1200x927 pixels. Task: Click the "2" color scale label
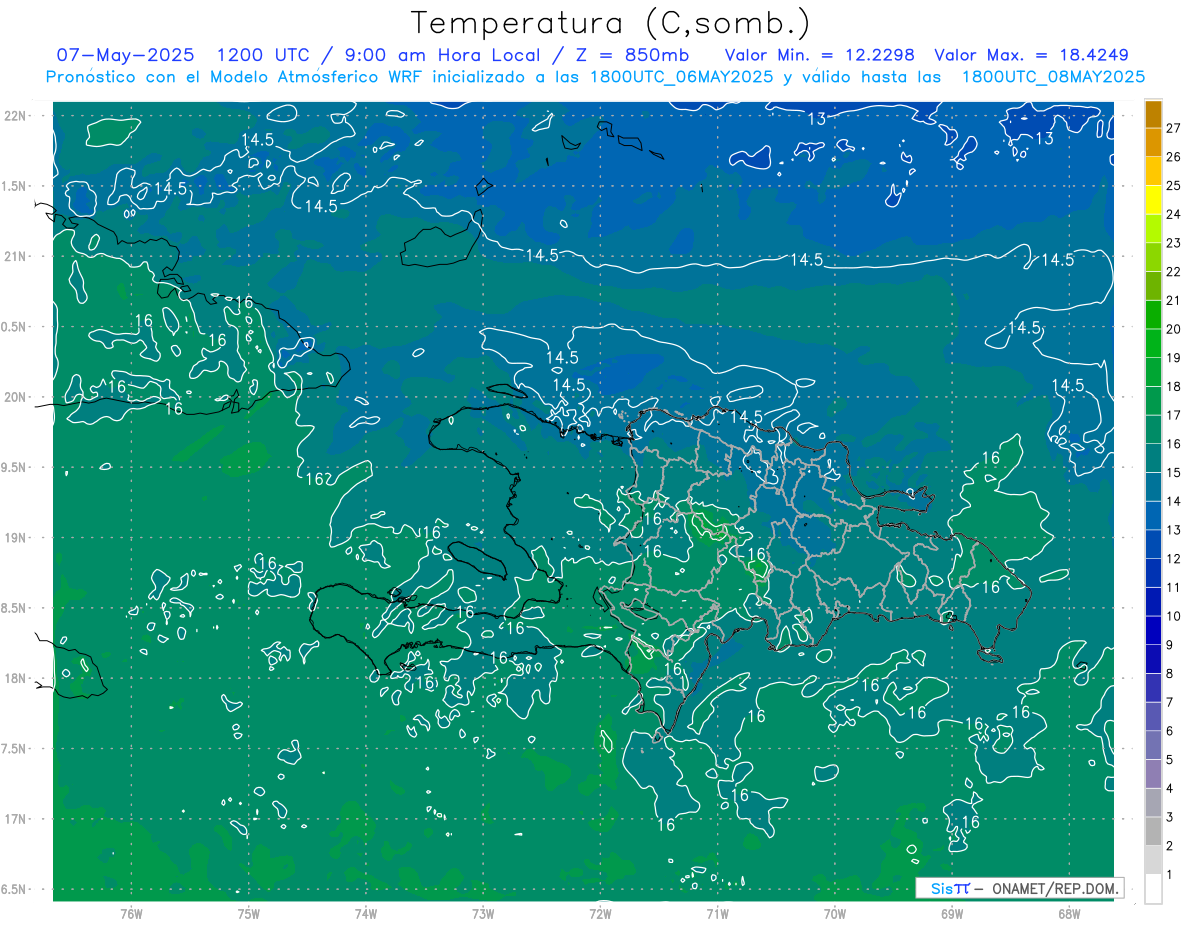click(x=1169, y=846)
